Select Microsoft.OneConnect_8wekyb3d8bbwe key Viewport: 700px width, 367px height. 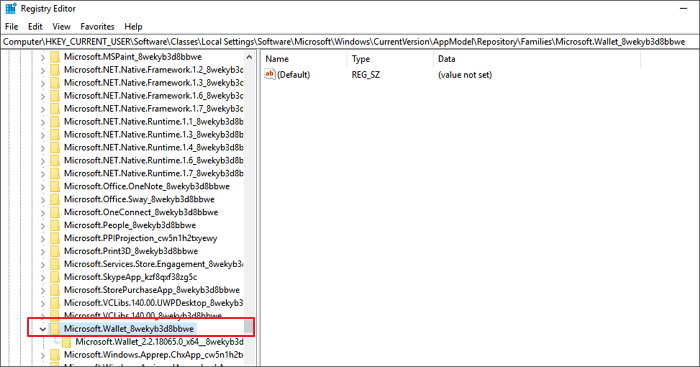141,213
